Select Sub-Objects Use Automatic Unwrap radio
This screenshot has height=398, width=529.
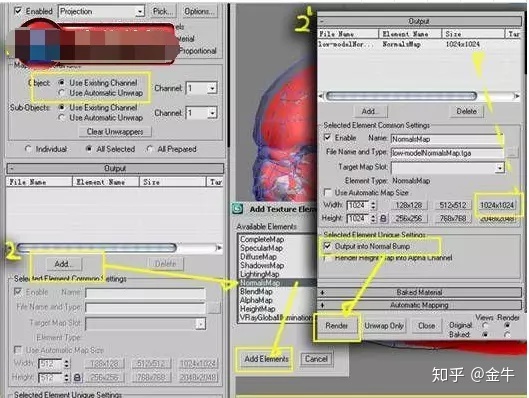pyautogui.click(x=61, y=117)
